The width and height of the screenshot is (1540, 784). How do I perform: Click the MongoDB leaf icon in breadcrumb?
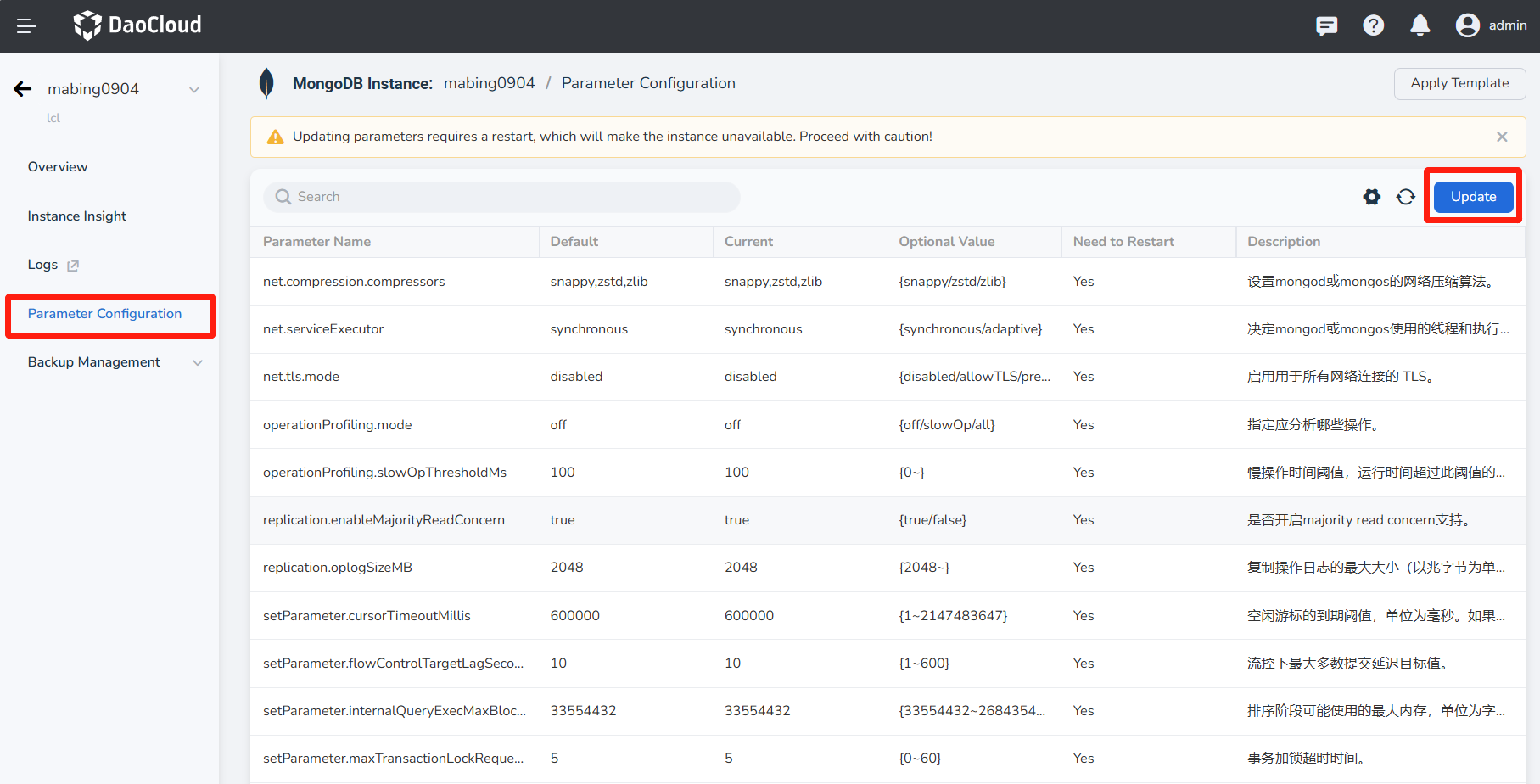tap(267, 83)
